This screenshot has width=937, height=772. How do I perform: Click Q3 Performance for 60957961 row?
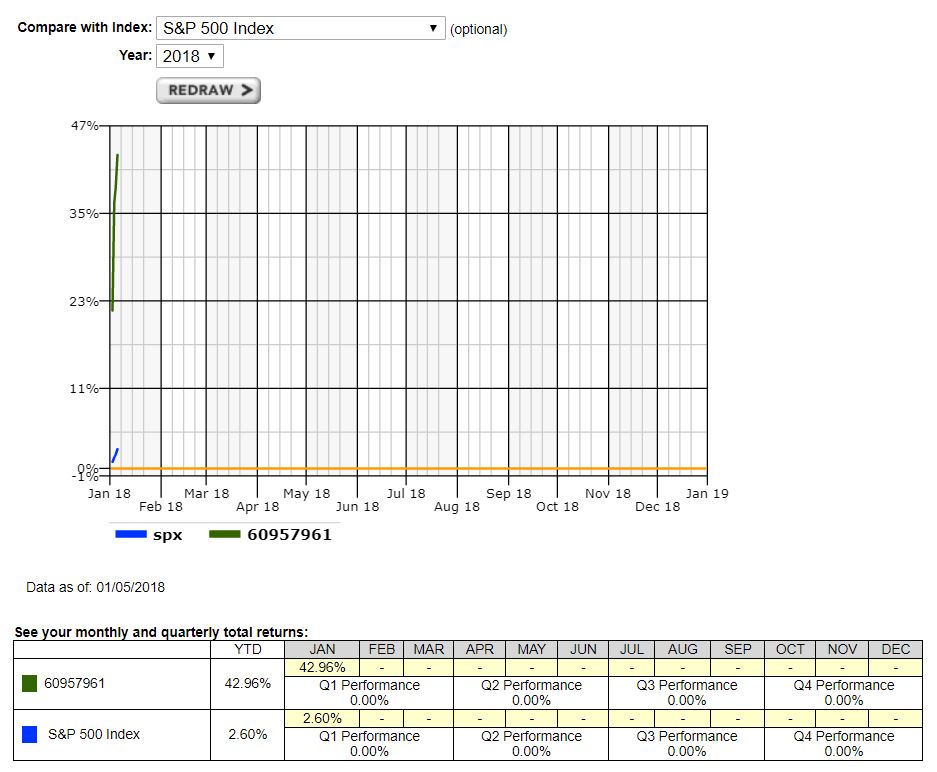click(x=686, y=693)
